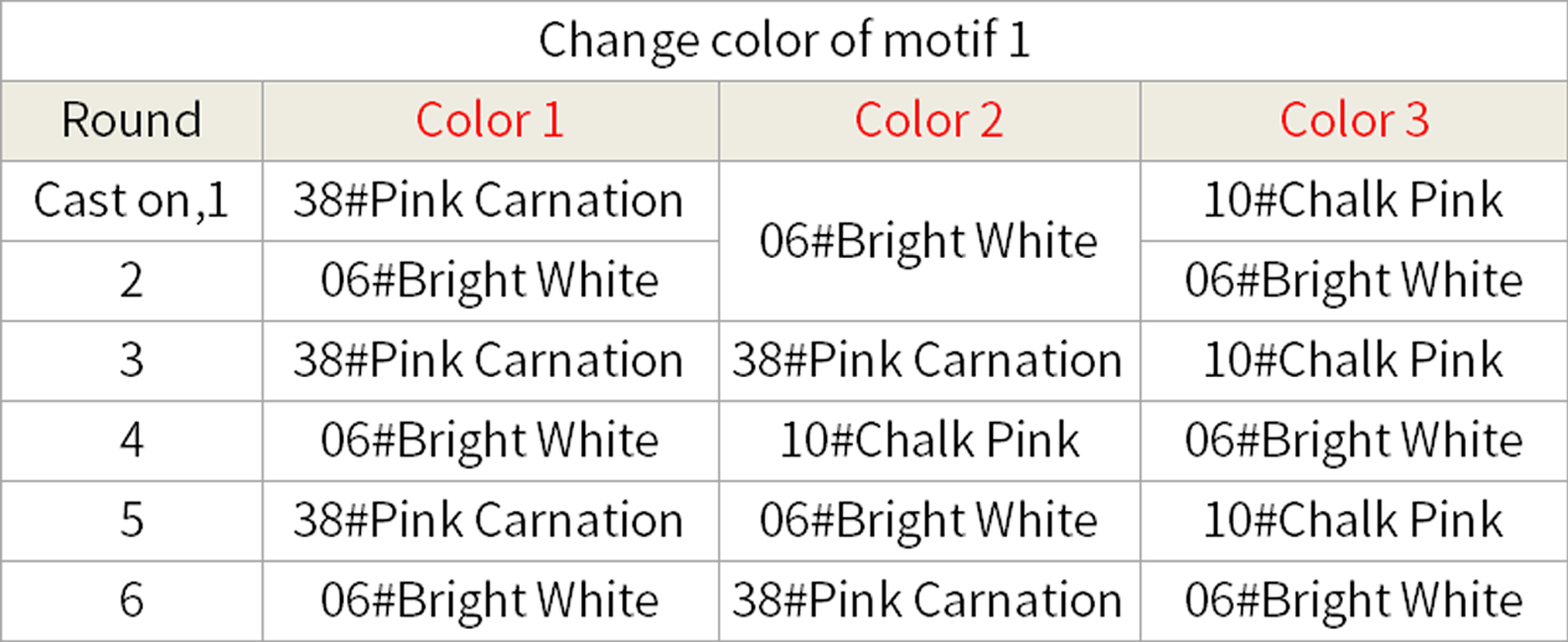Select Round 6 Color 3 Bright White cell
This screenshot has width=1568, height=642.
point(1354,601)
